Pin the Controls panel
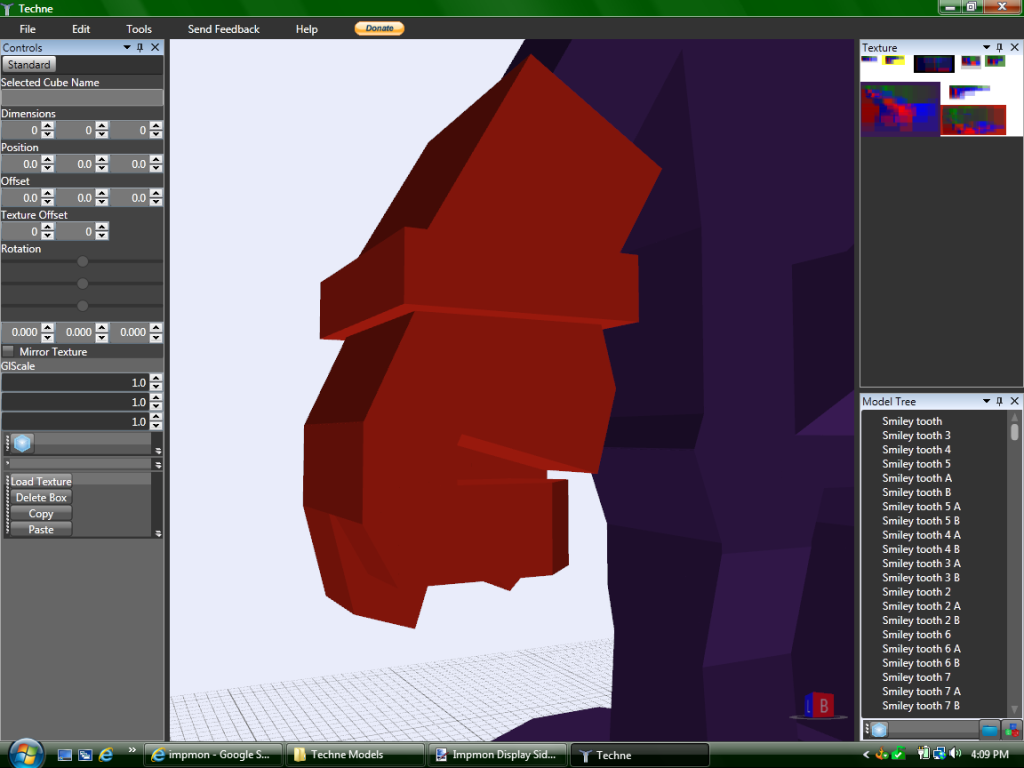This screenshot has height=768, width=1024. click(x=140, y=48)
